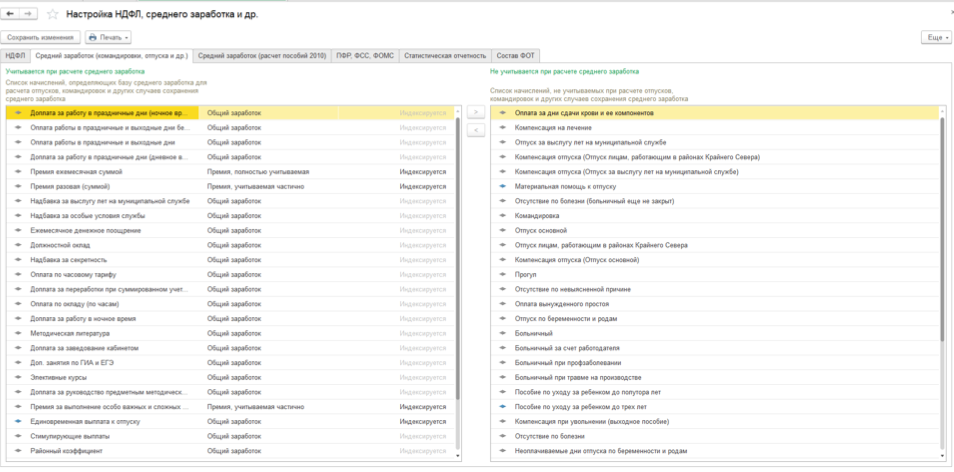
Task: Click row icon next to Стимулирующие выплаты
Action: [18, 436]
